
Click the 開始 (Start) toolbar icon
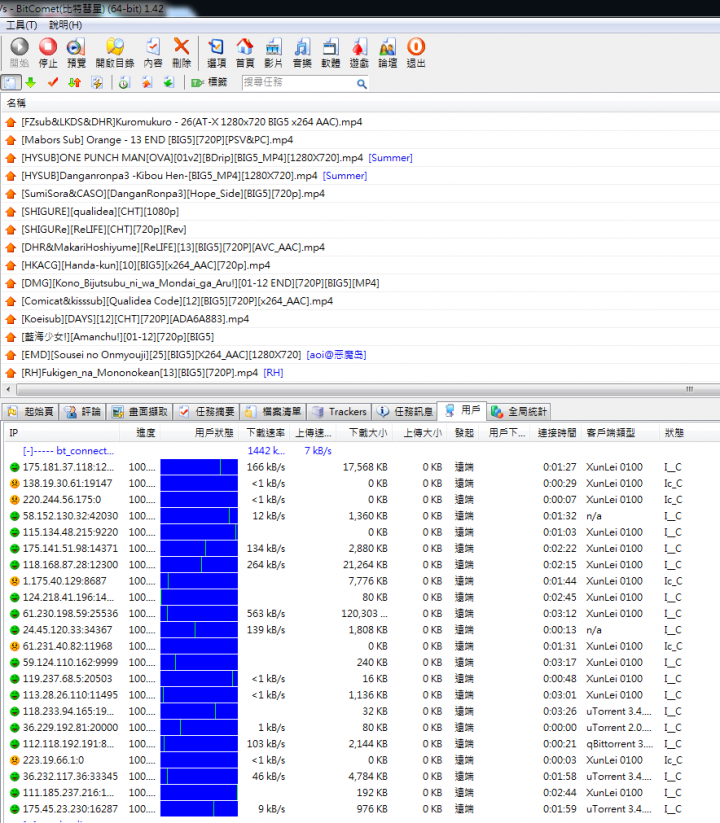point(19,52)
